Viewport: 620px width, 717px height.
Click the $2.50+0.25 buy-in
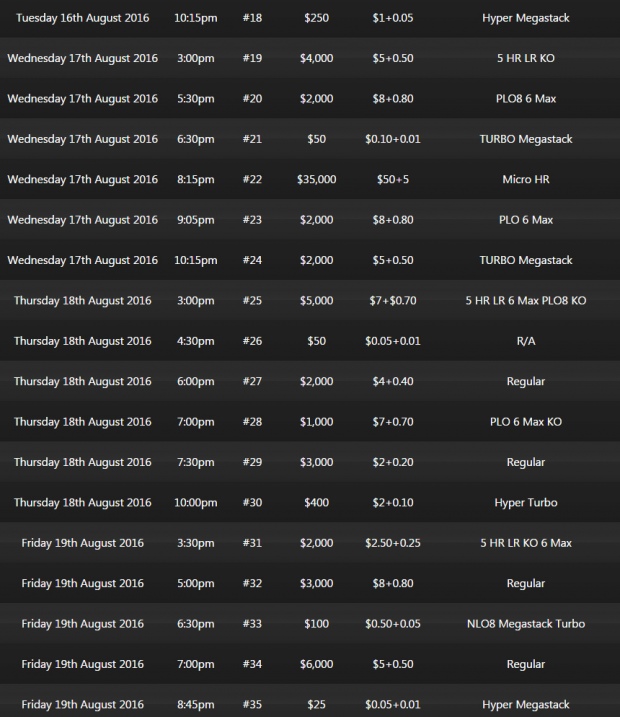393,543
